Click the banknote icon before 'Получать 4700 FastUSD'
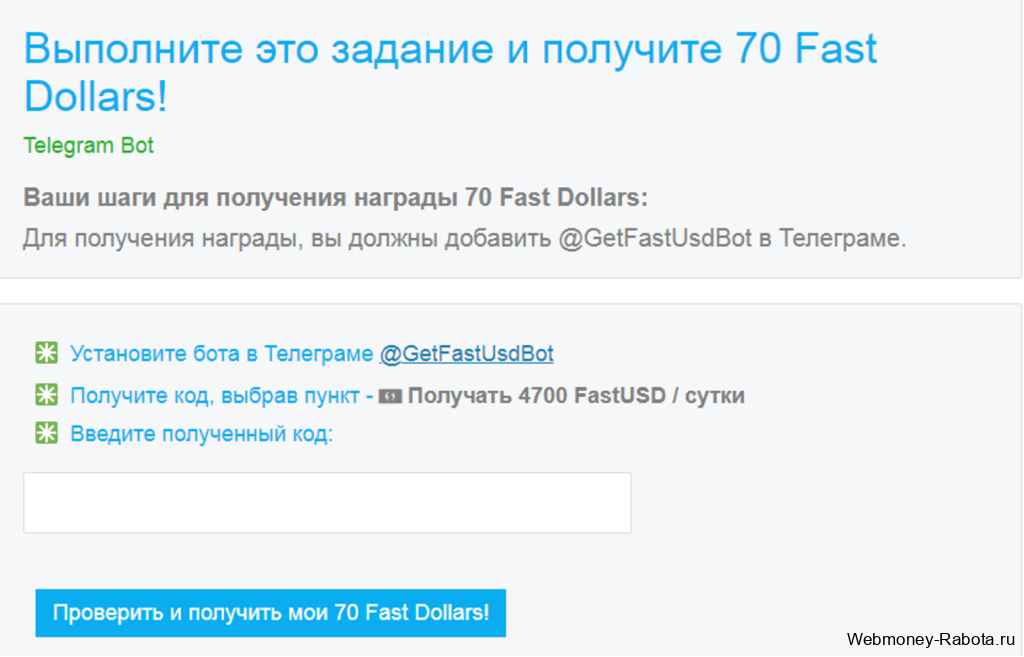The width and height of the screenshot is (1024, 657). tap(390, 396)
